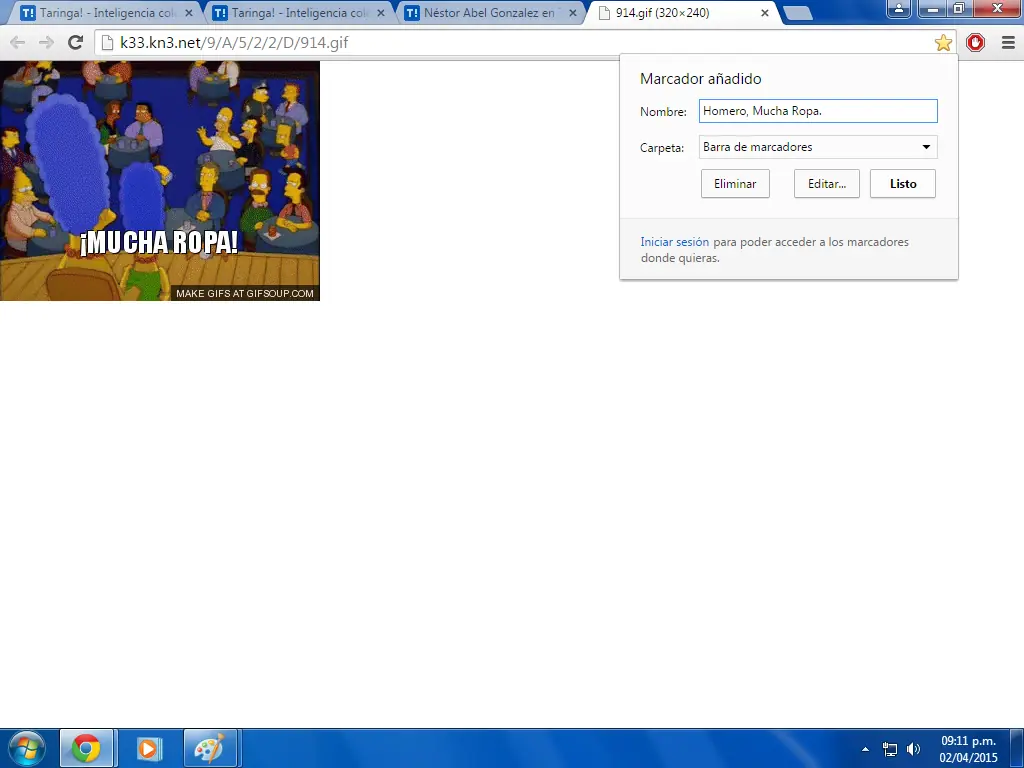Open the Carpeta folder dropdown
This screenshot has height=768, width=1024.
click(818, 147)
